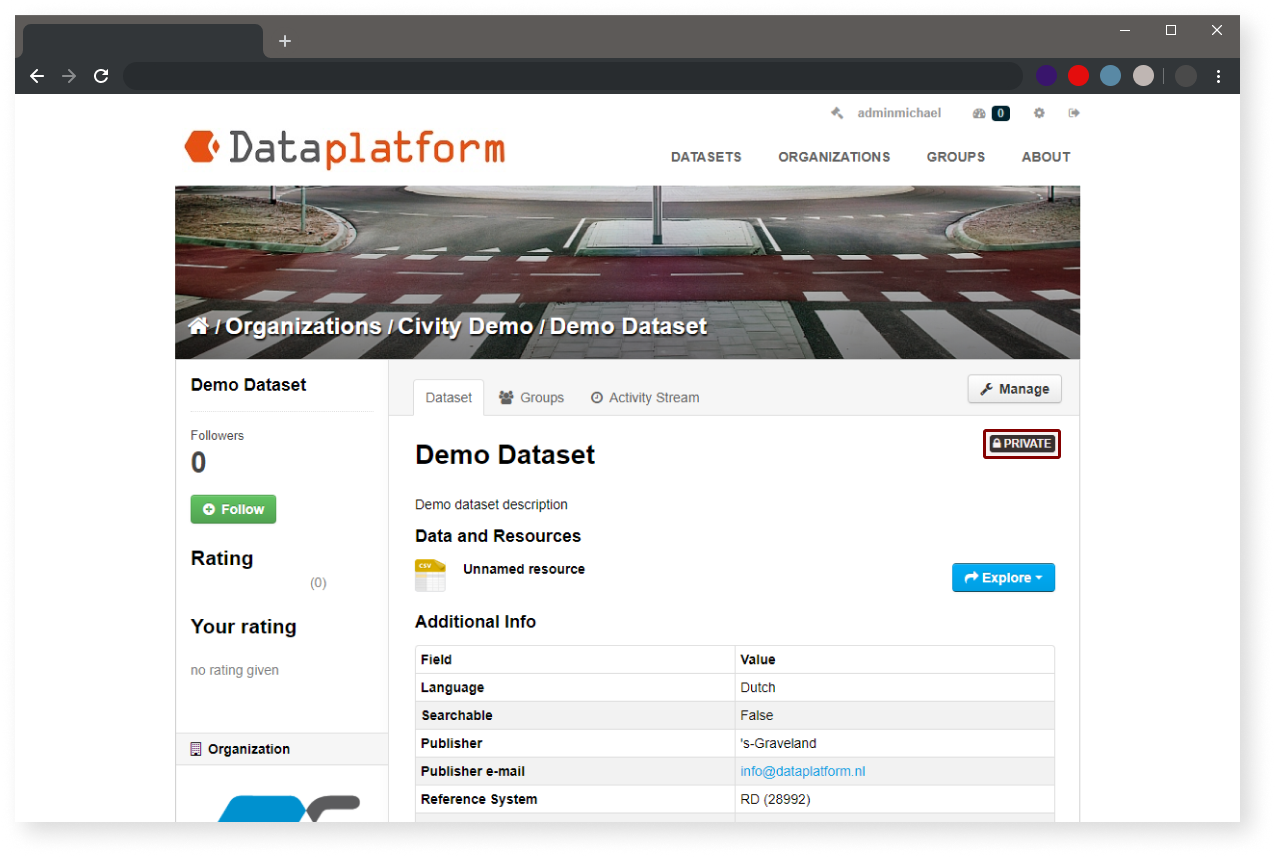
Task: Click the Dataplatform logo
Action: click(x=345, y=148)
